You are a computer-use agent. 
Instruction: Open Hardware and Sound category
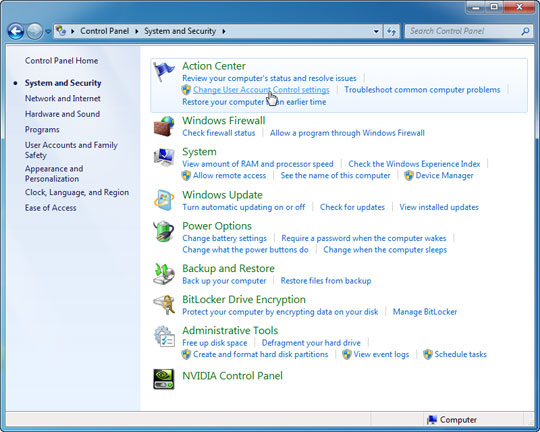pyautogui.click(x=62, y=114)
